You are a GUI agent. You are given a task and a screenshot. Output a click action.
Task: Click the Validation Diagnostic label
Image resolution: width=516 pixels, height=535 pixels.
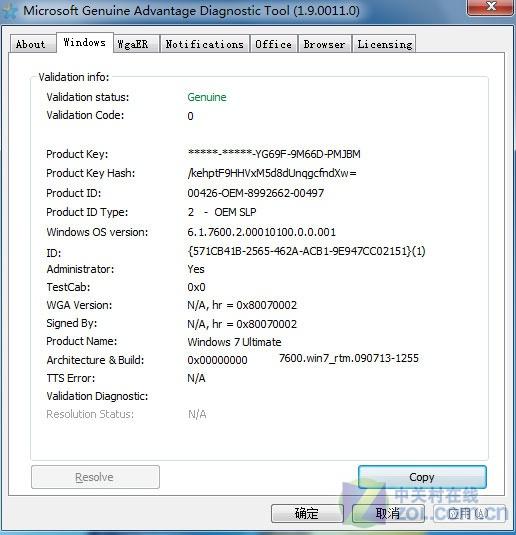[97, 396]
